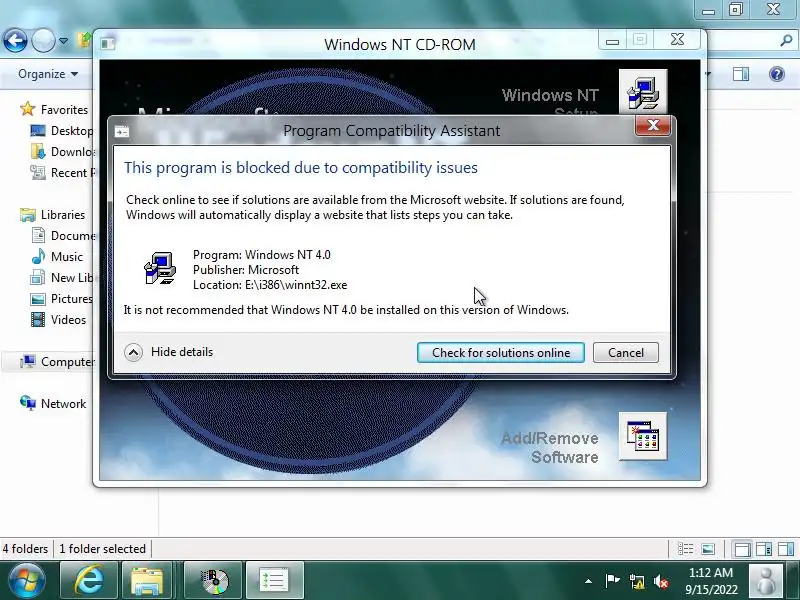Viewport: 800px width, 600px height.
Task: Cancel the Program Compatibility Assistant dialog
Action: (626, 353)
